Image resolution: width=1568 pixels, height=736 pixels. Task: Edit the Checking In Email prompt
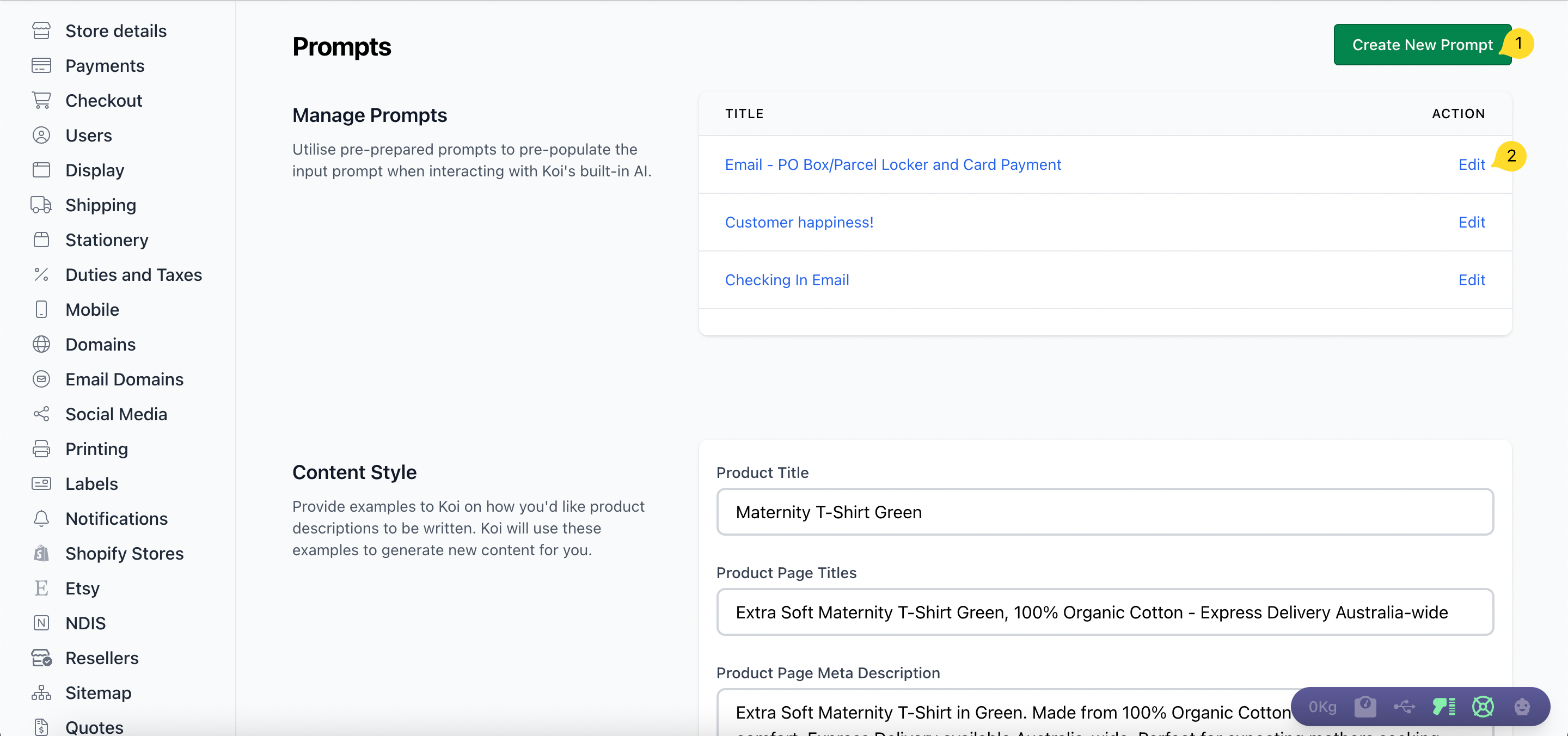(1471, 280)
